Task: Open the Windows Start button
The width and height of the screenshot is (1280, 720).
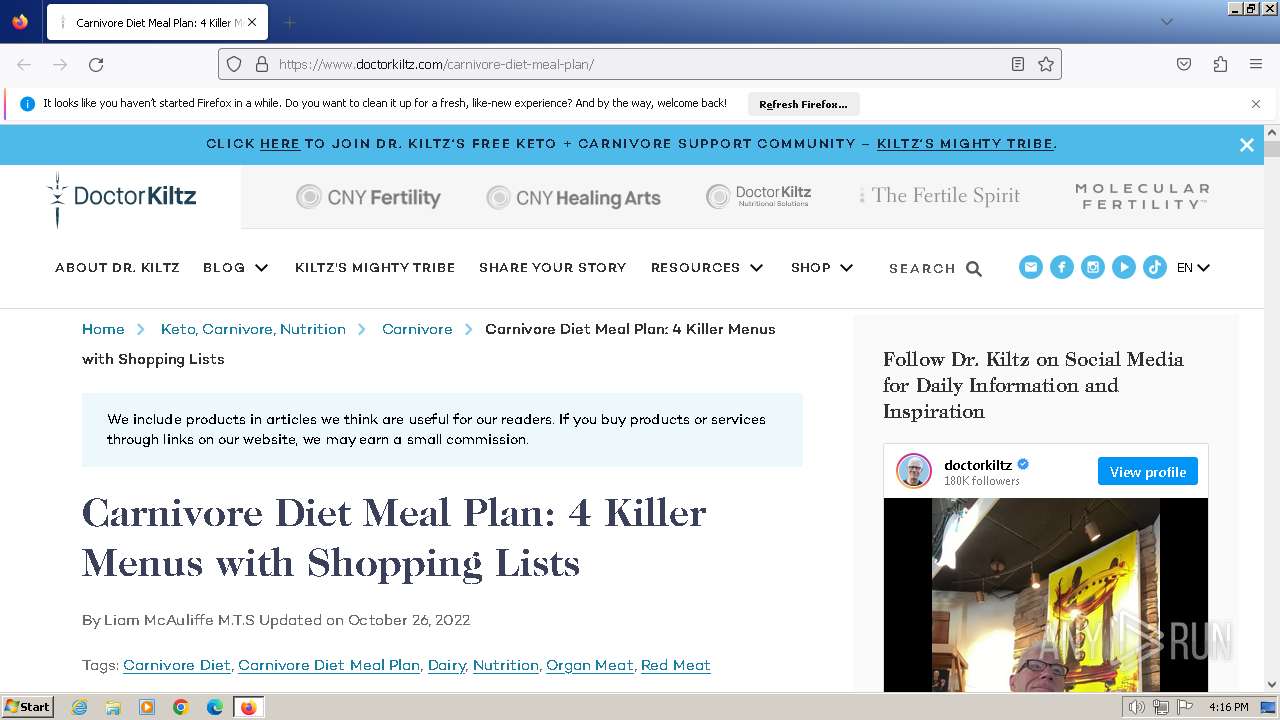Action: tap(28, 707)
